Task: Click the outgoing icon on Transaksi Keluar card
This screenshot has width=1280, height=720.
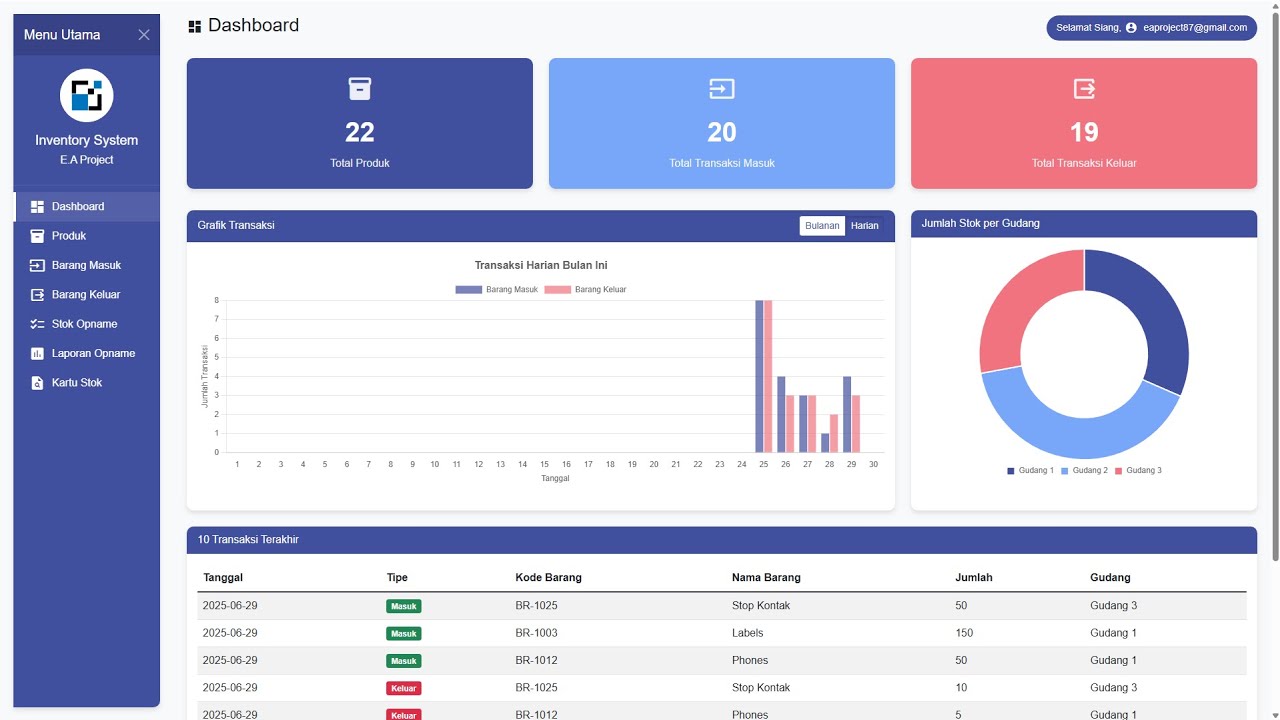Action: (x=1084, y=89)
